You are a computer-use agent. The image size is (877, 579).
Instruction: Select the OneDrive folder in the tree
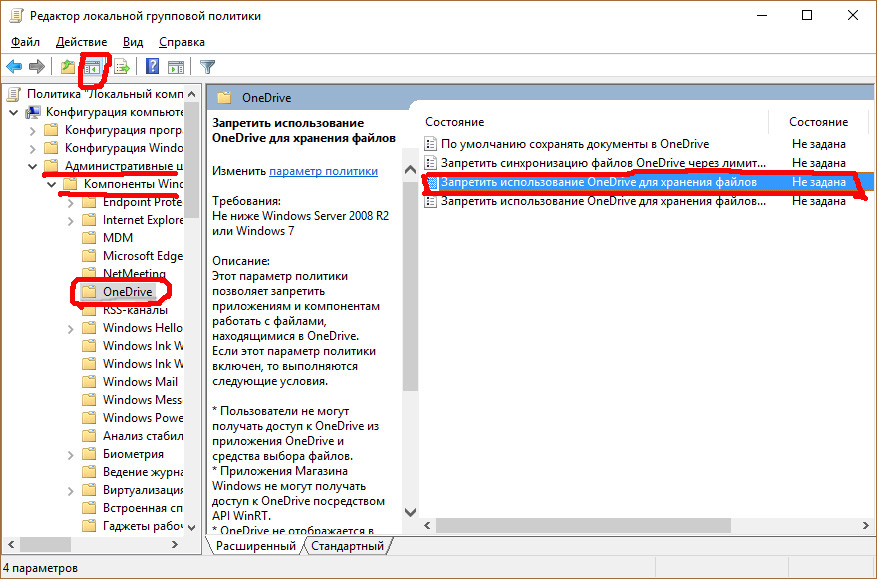point(127,291)
